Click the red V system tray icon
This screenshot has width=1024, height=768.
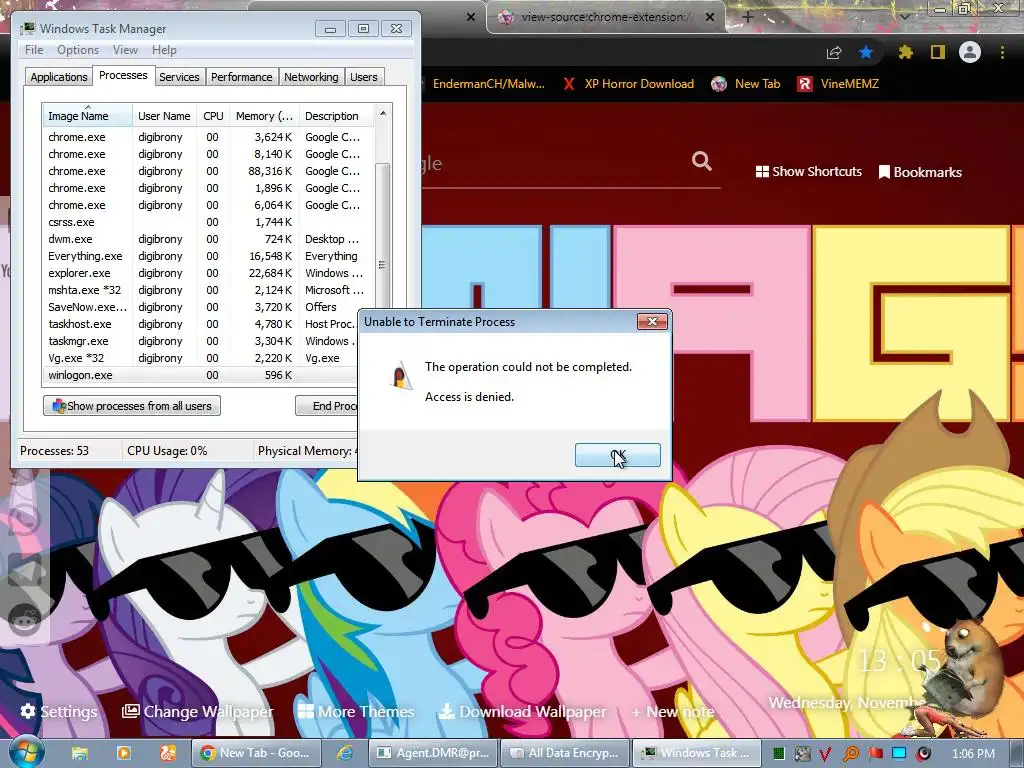825,754
